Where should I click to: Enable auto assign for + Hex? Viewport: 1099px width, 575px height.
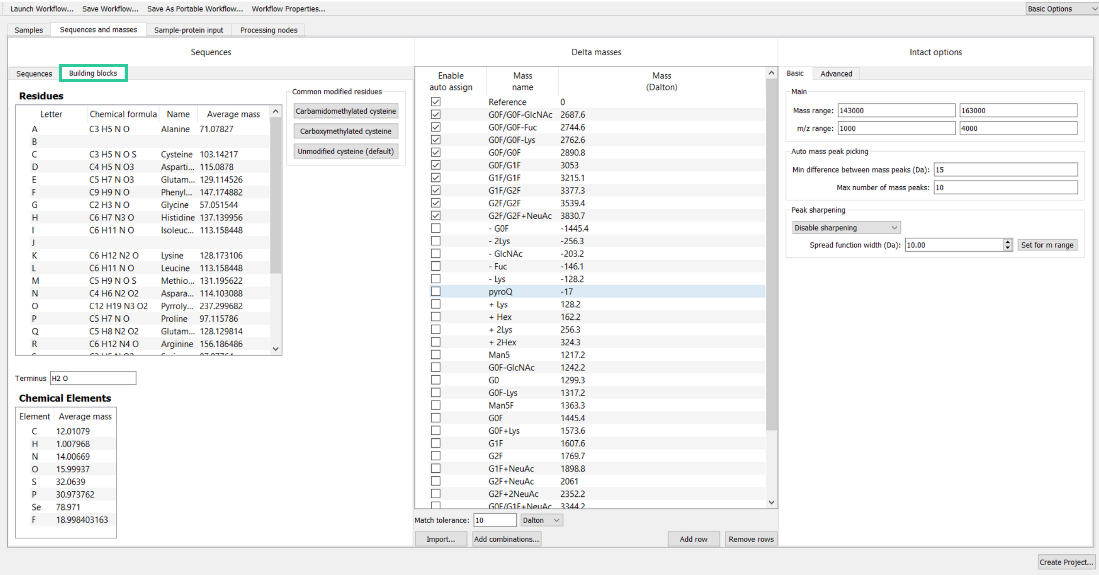[436, 316]
